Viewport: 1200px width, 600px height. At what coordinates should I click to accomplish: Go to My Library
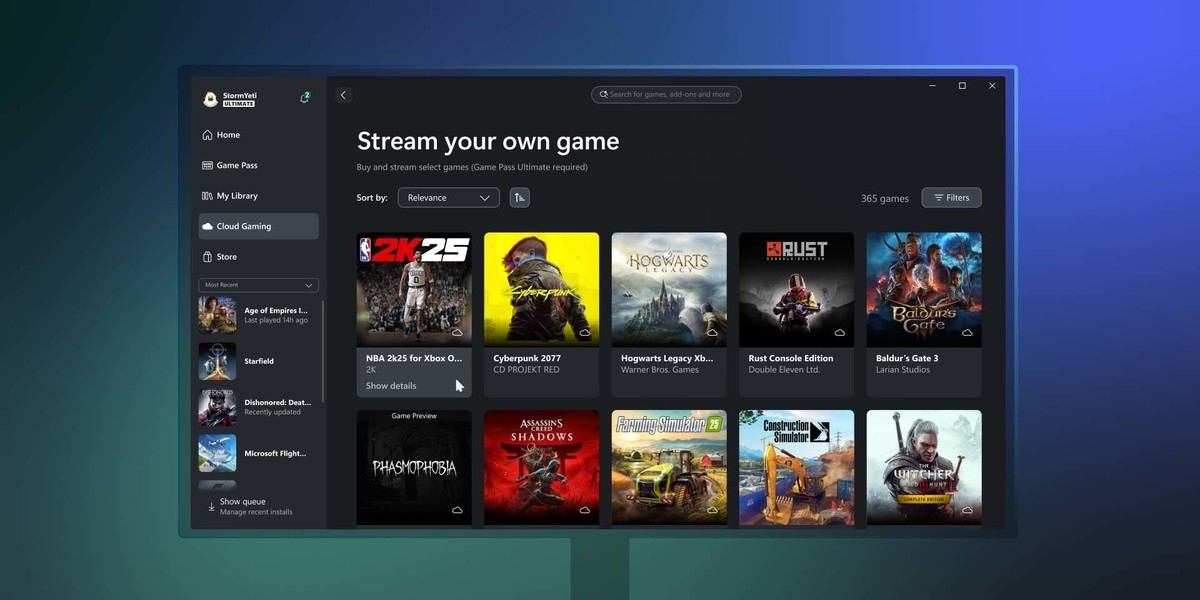coord(258,196)
